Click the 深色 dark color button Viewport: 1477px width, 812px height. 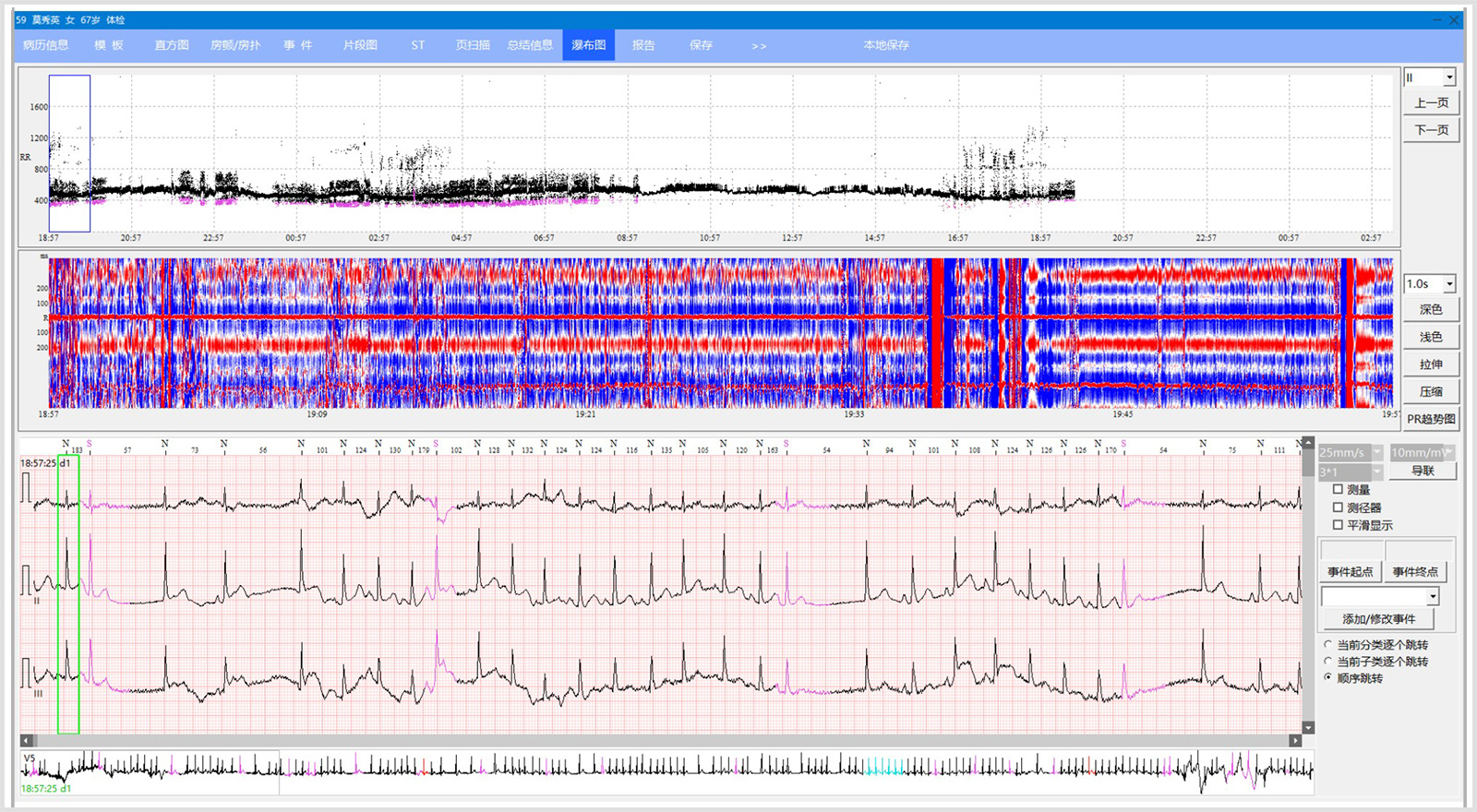(x=1431, y=310)
